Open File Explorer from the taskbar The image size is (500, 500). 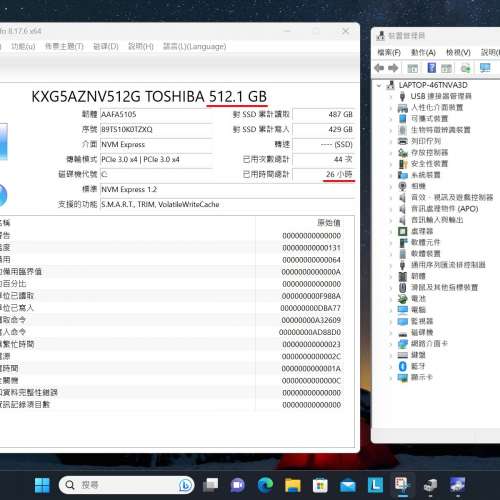(x=293, y=485)
